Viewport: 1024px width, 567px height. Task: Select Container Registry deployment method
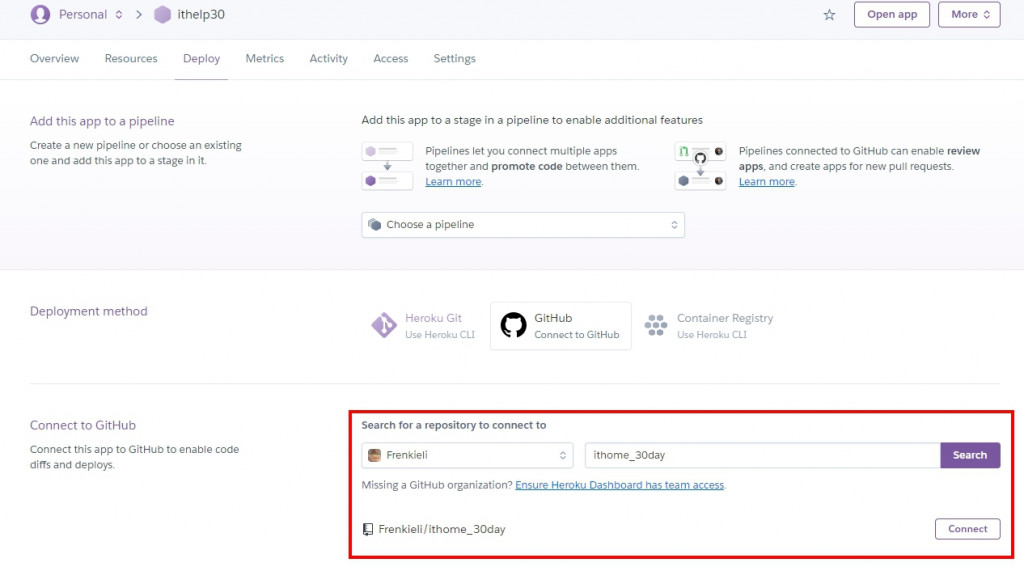click(x=709, y=325)
